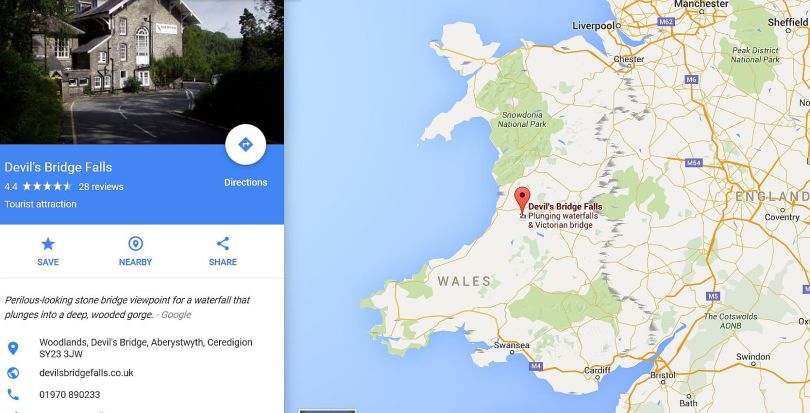Click the red Devil's Bridge Falls map pin
Image resolution: width=810 pixels, height=413 pixels.
coord(522,201)
